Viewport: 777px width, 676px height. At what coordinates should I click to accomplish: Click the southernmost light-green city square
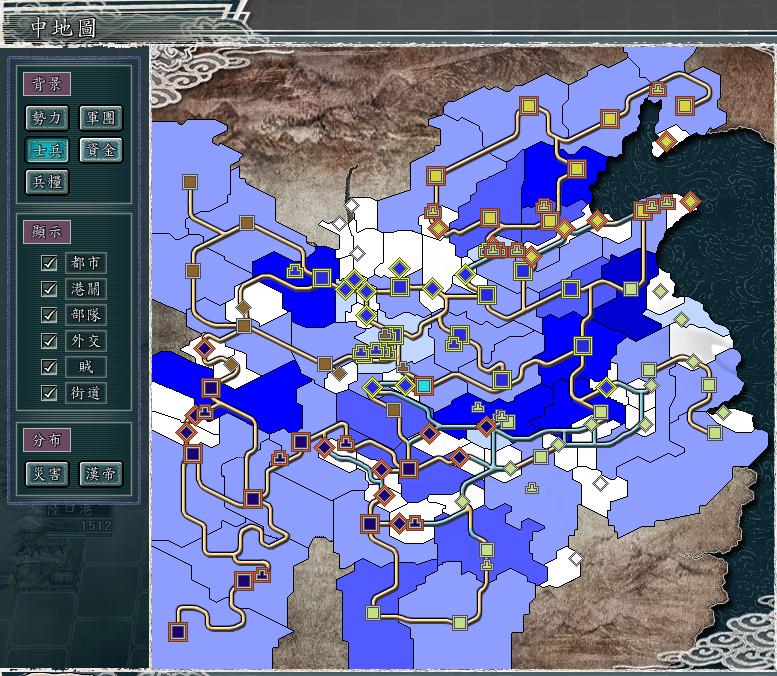click(460, 622)
